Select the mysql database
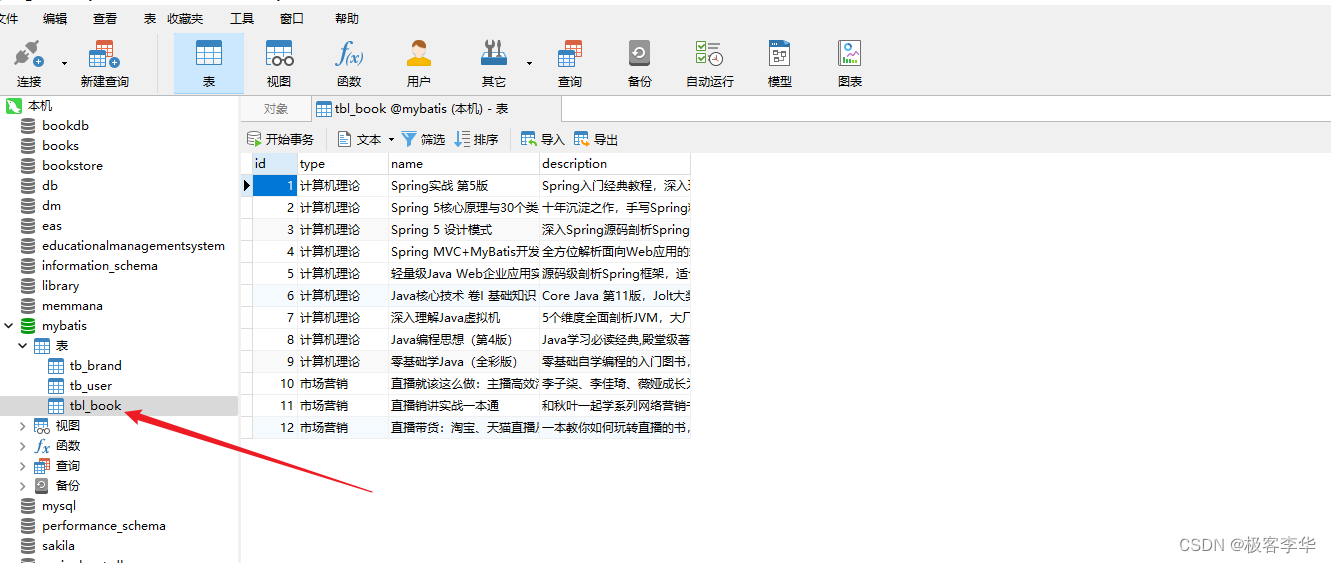 58,505
